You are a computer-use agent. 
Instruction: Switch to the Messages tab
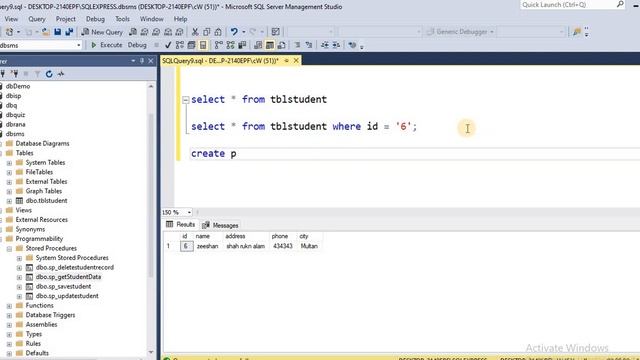220,225
